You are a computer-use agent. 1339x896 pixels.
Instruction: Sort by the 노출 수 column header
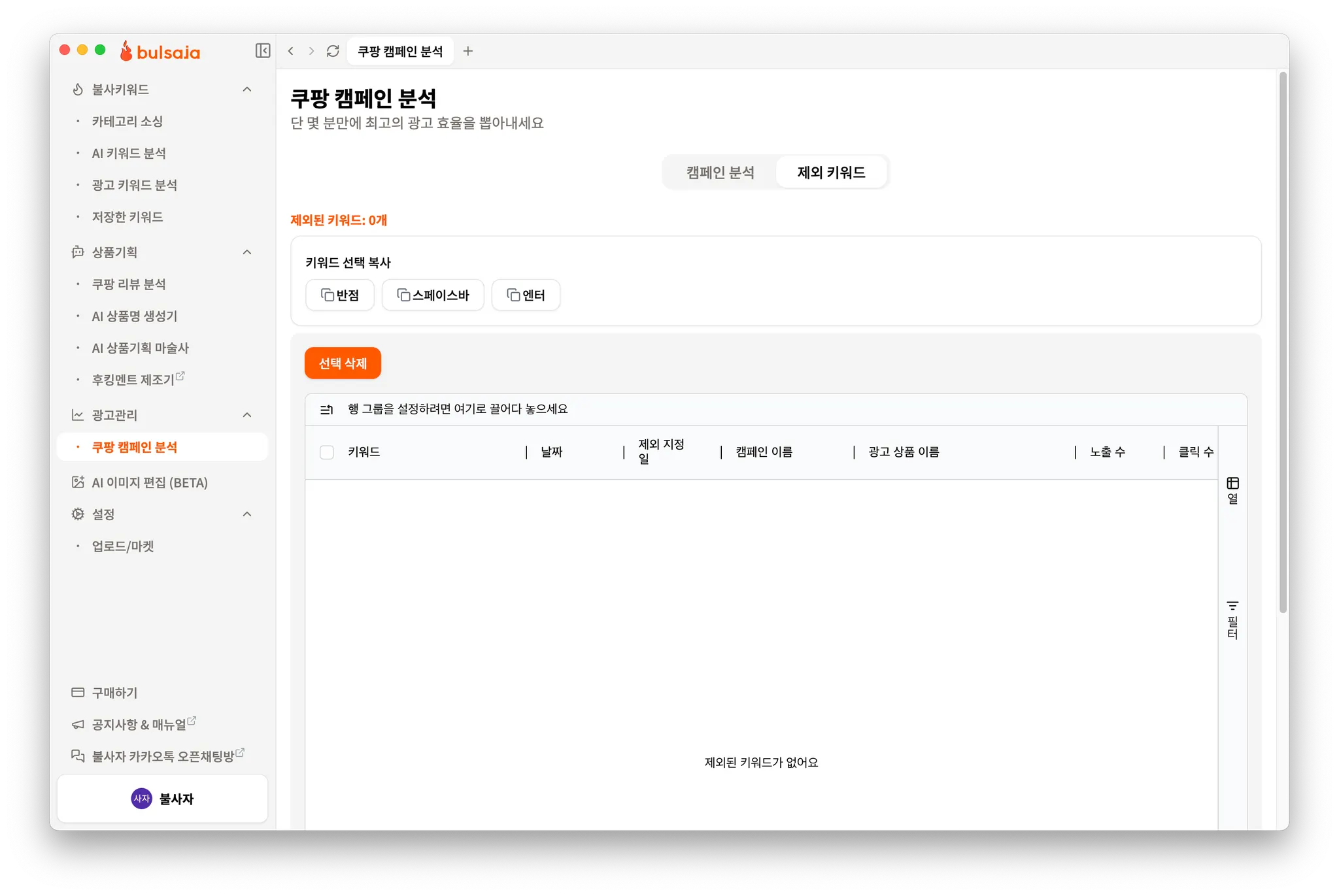click(x=1107, y=452)
